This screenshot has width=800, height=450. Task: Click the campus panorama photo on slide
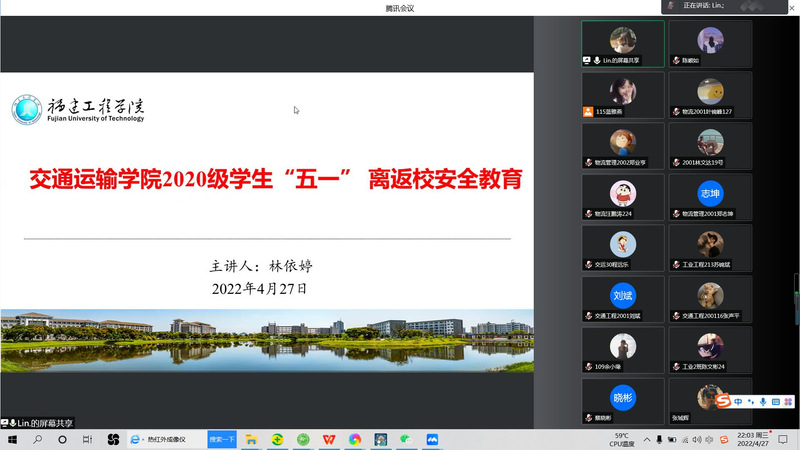coord(267,340)
